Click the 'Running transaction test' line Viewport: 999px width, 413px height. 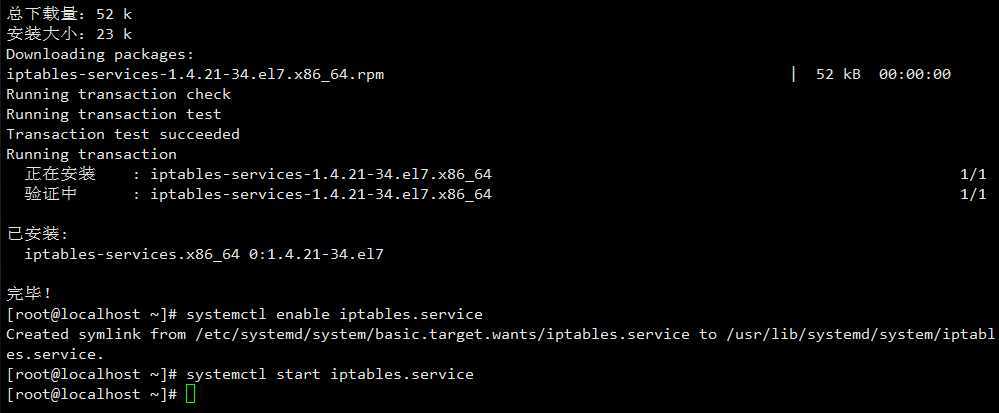pyautogui.click(x=114, y=114)
